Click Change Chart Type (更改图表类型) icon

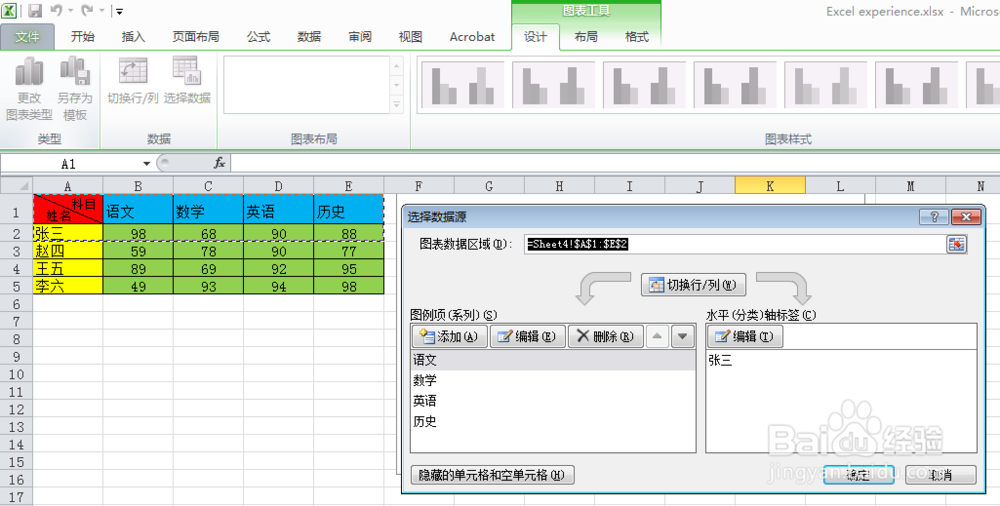(x=29, y=89)
